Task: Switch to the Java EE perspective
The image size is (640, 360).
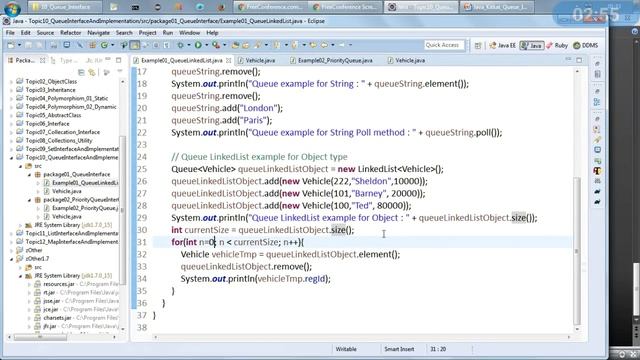Action: coord(502,45)
